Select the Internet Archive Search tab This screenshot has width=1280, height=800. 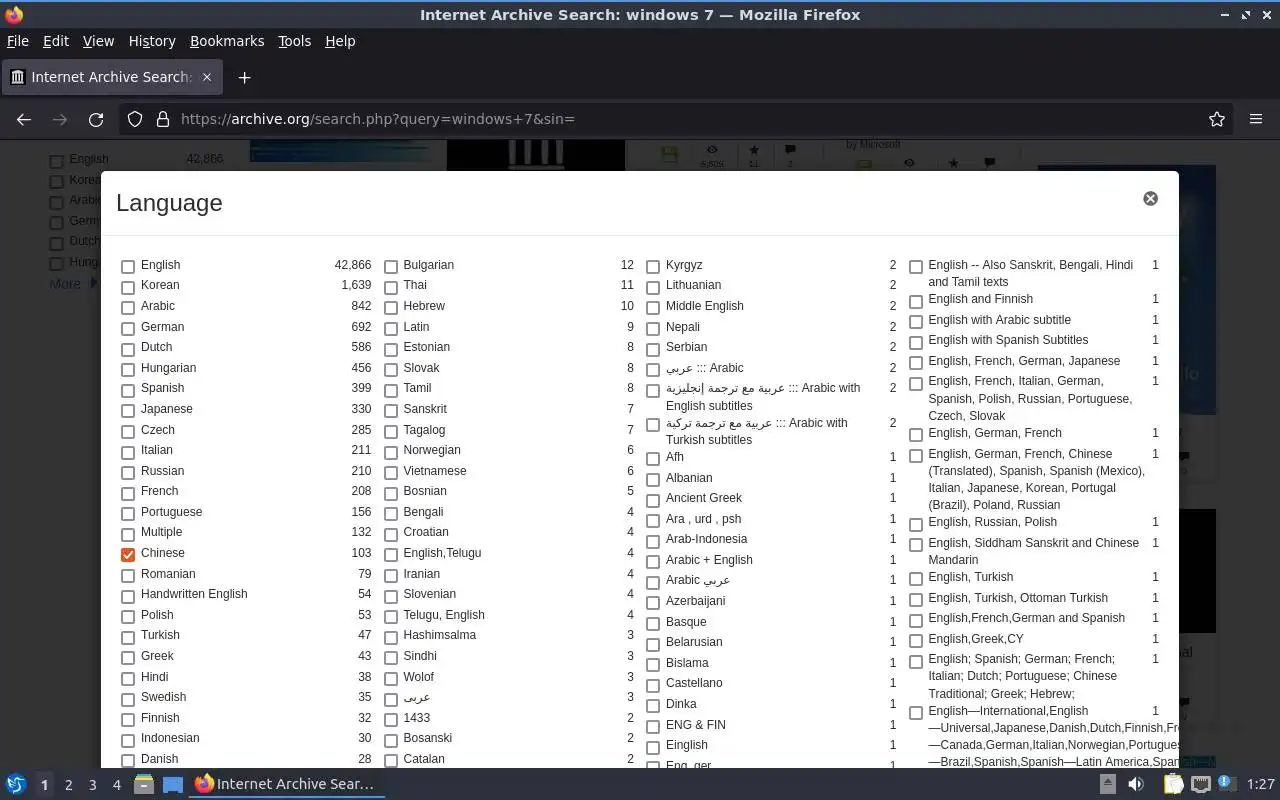110,77
